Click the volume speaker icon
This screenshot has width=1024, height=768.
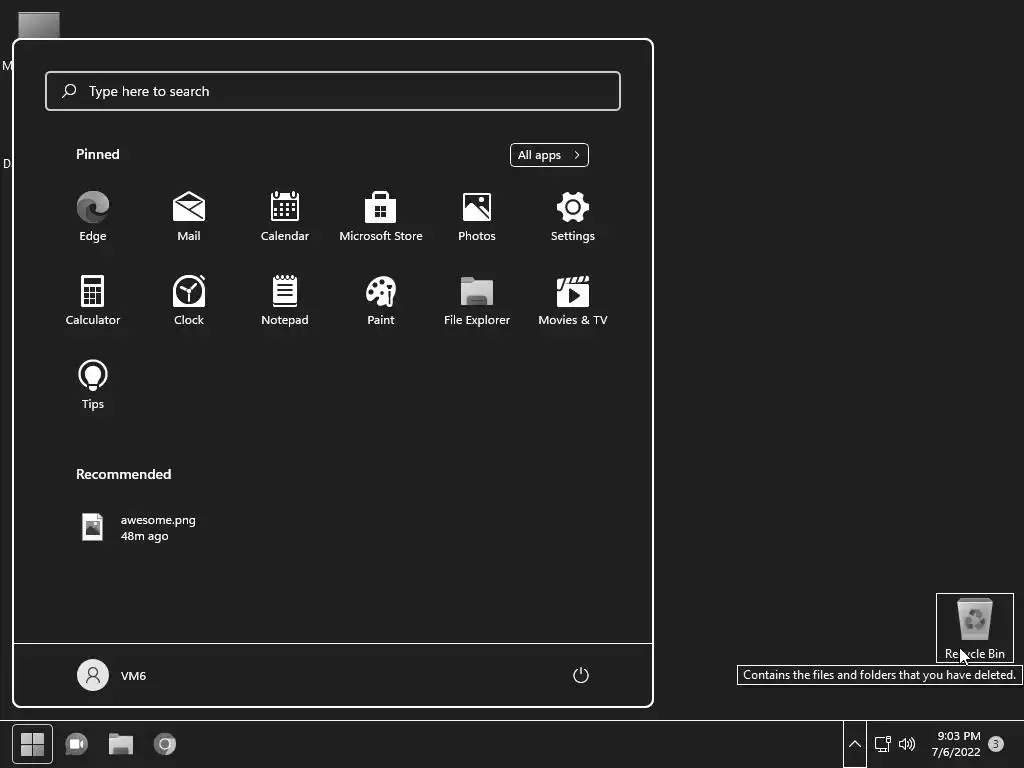point(907,744)
